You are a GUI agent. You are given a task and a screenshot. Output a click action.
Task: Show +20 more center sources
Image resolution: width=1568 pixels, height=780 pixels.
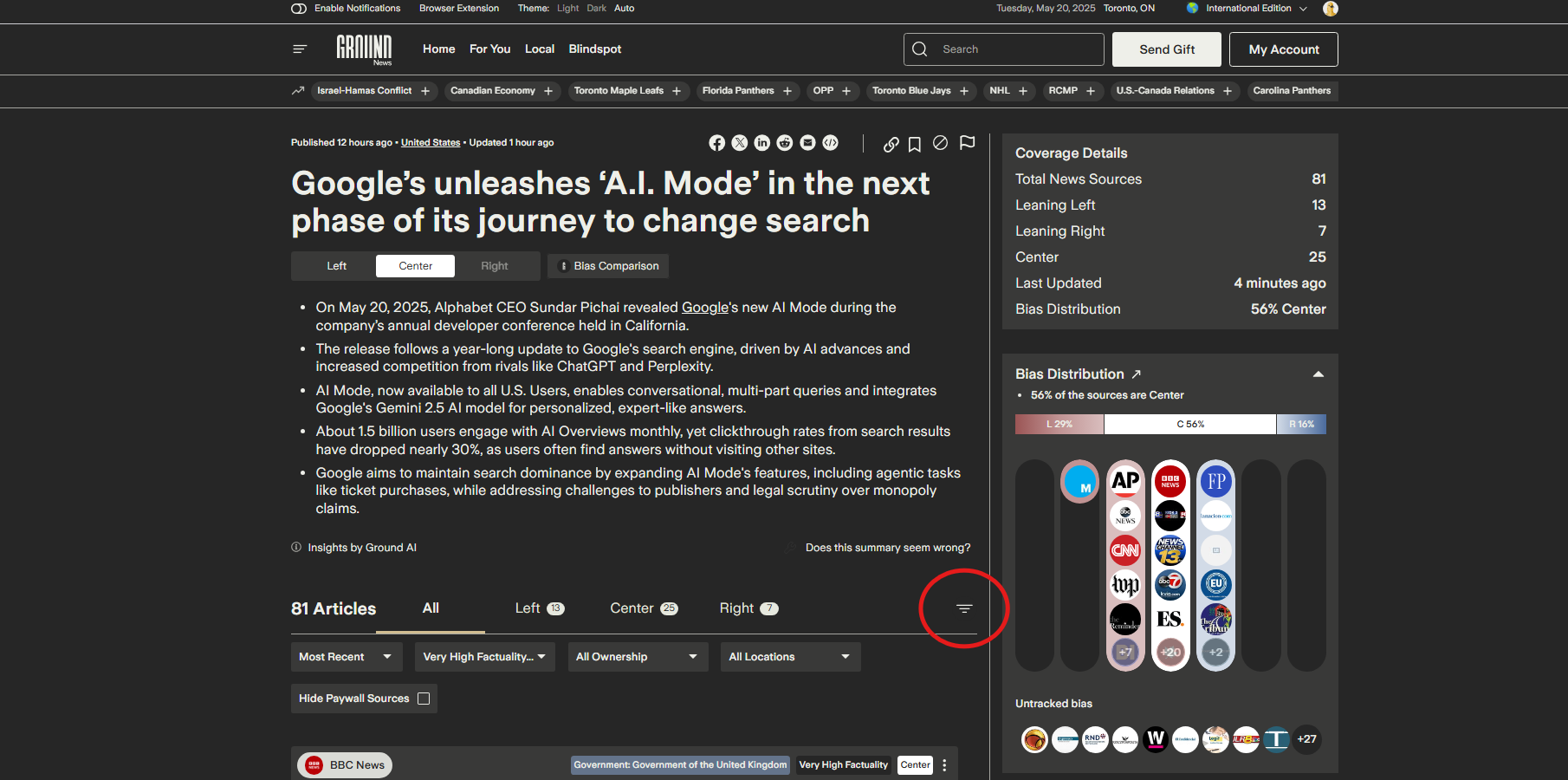pyautogui.click(x=1170, y=653)
